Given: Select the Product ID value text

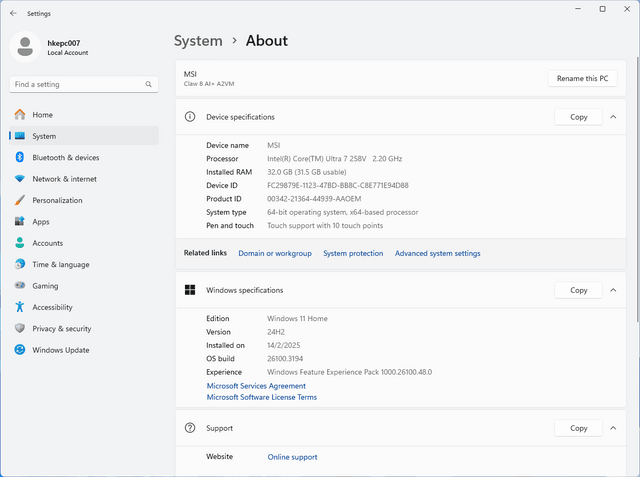Looking at the screenshot, I should [314, 199].
